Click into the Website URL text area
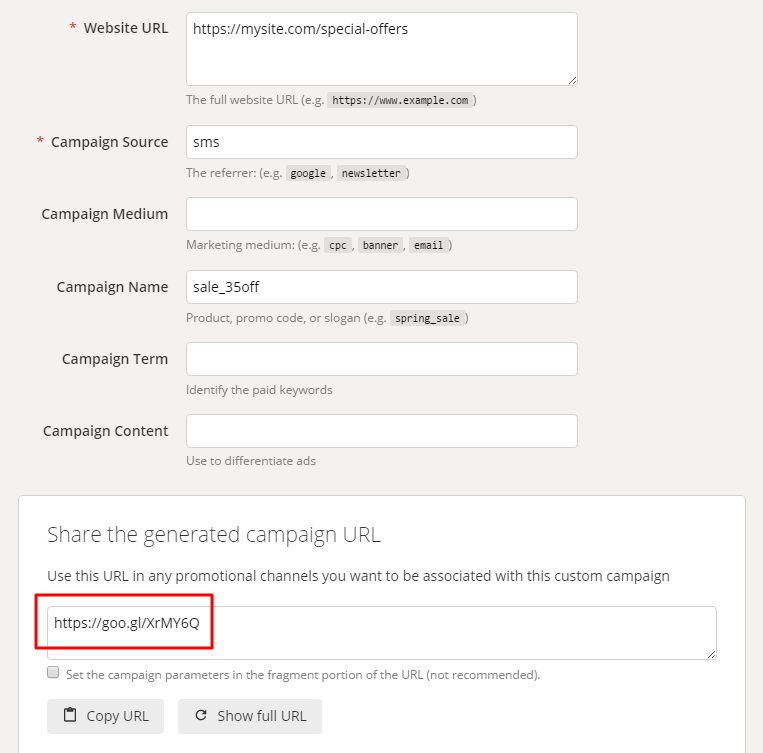Image resolution: width=763 pixels, height=753 pixels. 381,49
